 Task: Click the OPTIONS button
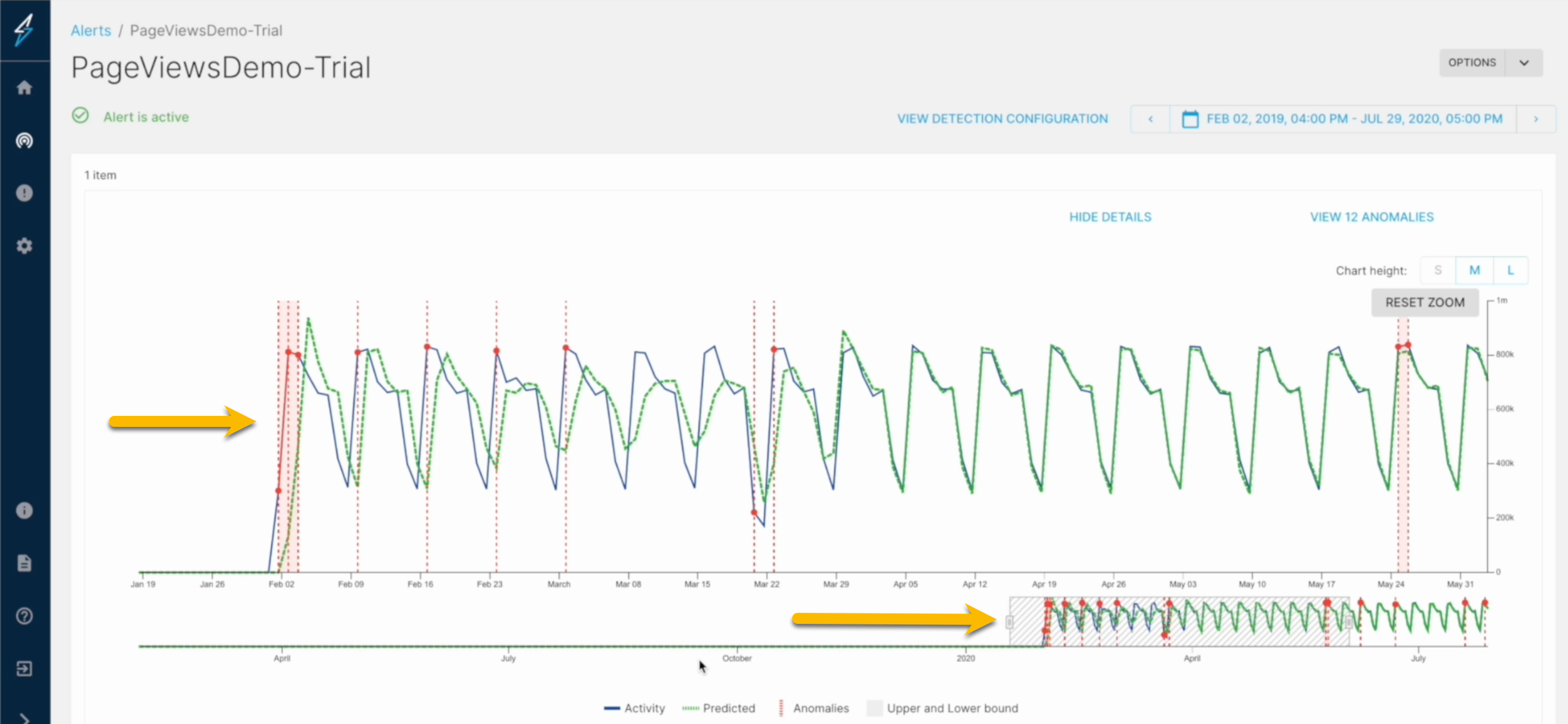pyautogui.click(x=1472, y=63)
